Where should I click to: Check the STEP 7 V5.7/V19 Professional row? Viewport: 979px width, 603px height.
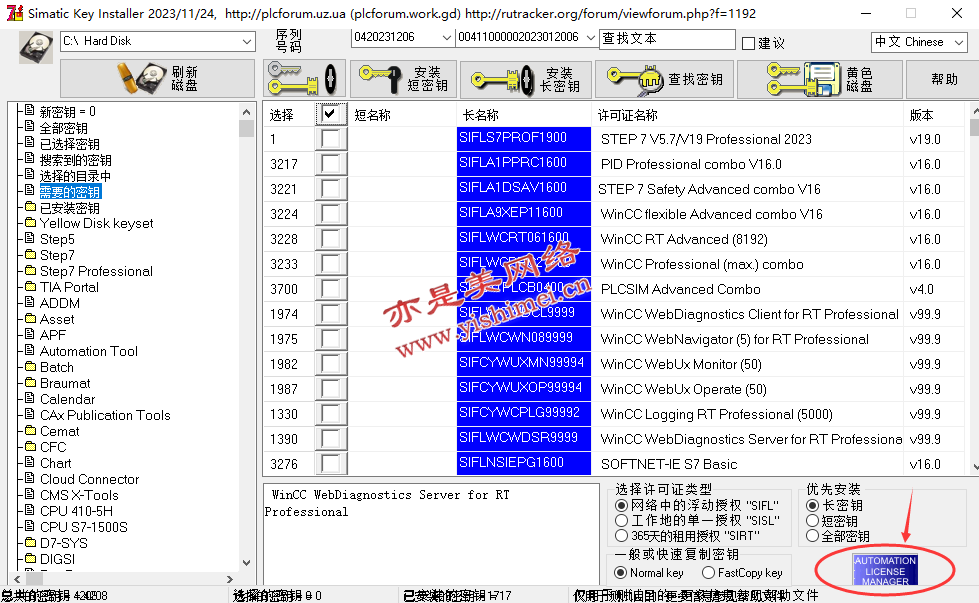[330, 139]
